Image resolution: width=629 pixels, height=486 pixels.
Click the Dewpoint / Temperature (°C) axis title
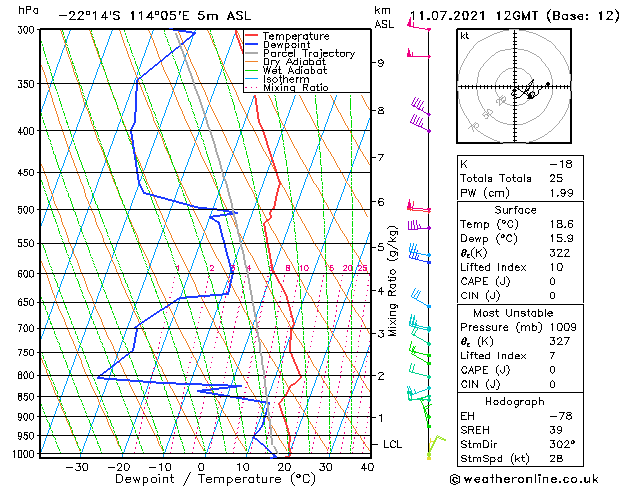215,479
